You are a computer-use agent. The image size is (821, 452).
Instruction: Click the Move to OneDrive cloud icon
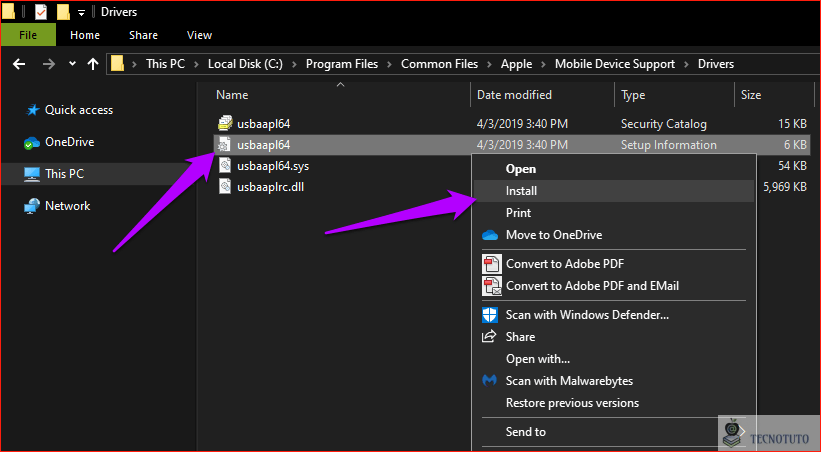pyautogui.click(x=490, y=235)
